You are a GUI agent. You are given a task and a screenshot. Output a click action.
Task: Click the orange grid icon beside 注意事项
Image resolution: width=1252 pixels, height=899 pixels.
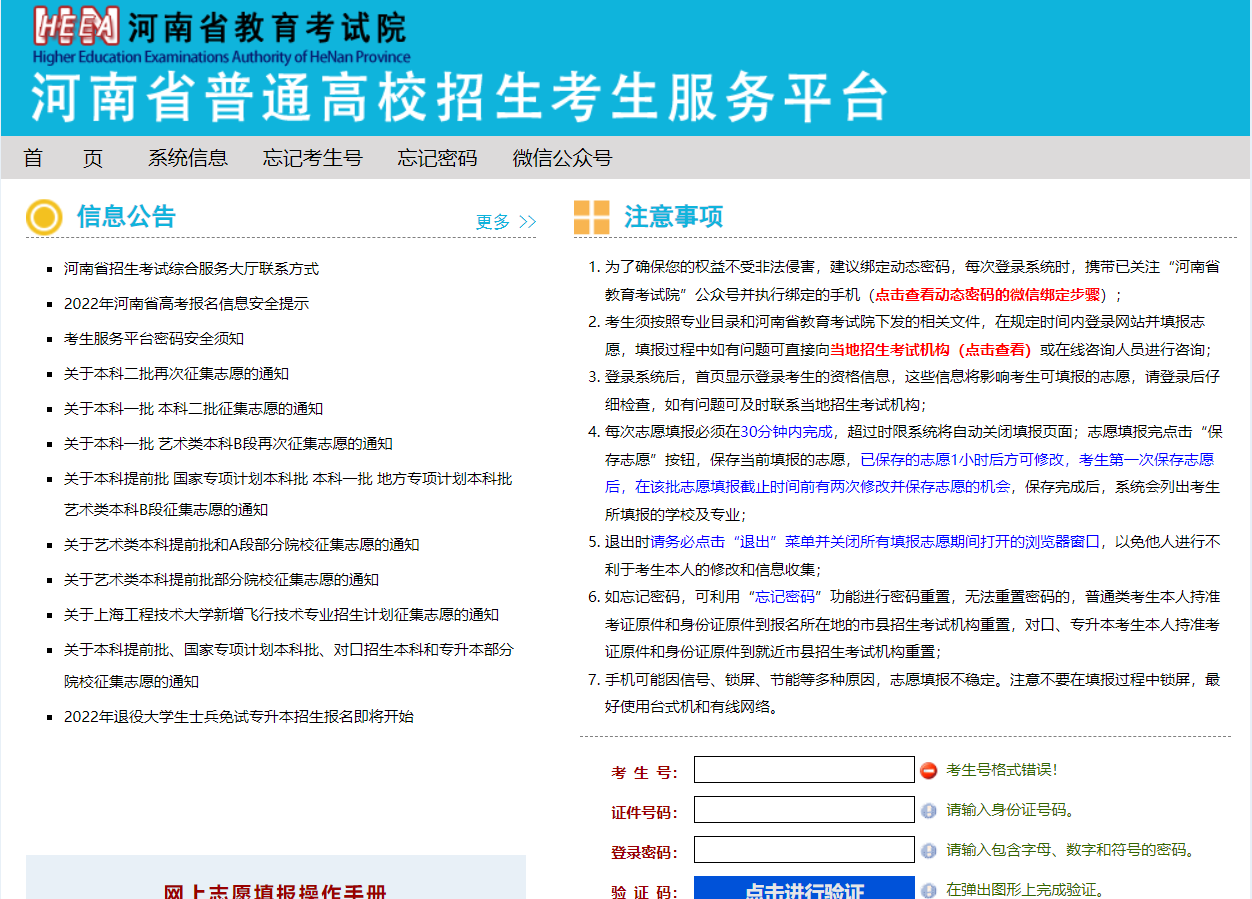[591, 217]
